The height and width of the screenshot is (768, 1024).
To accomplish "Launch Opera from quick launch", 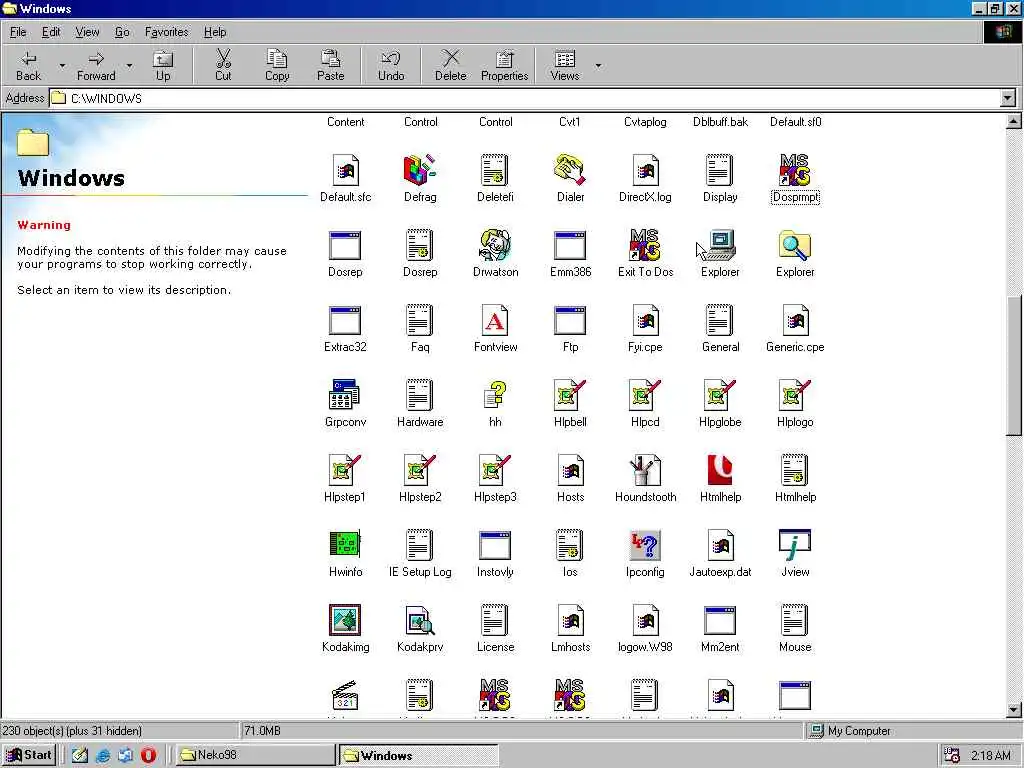I will pos(148,755).
